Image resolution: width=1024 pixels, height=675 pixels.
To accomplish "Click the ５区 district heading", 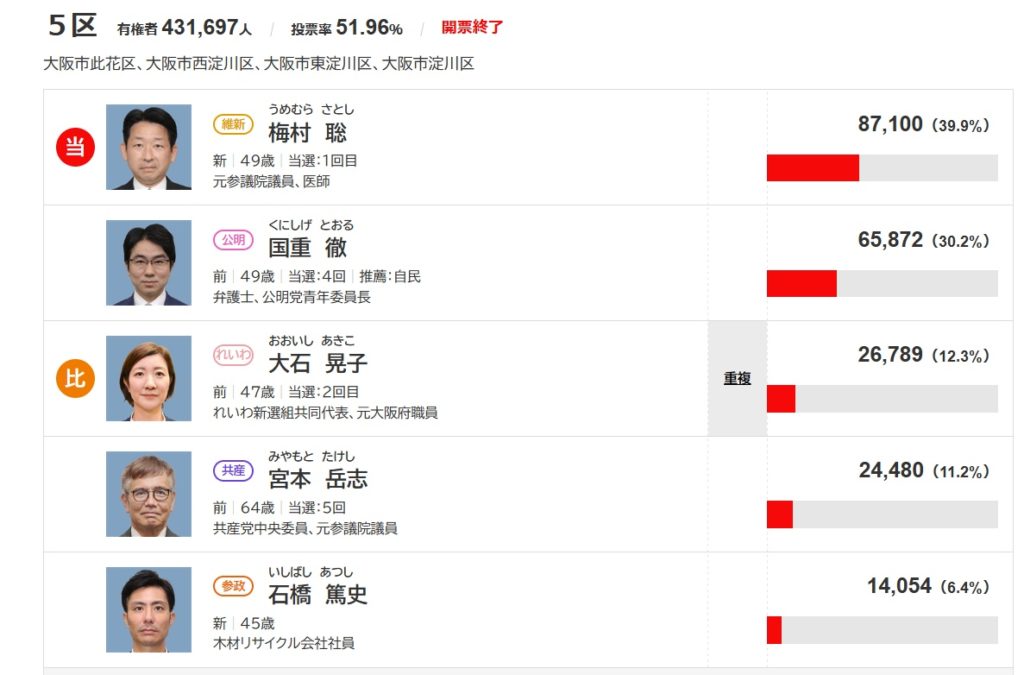I will point(72,25).
